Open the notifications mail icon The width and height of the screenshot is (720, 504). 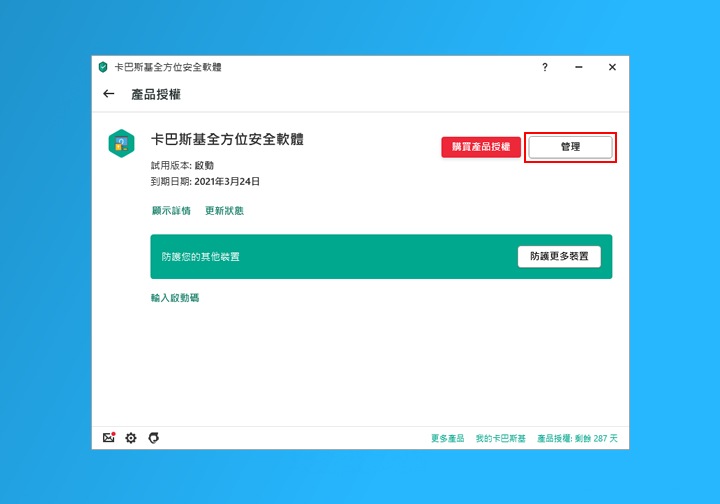pos(109,438)
